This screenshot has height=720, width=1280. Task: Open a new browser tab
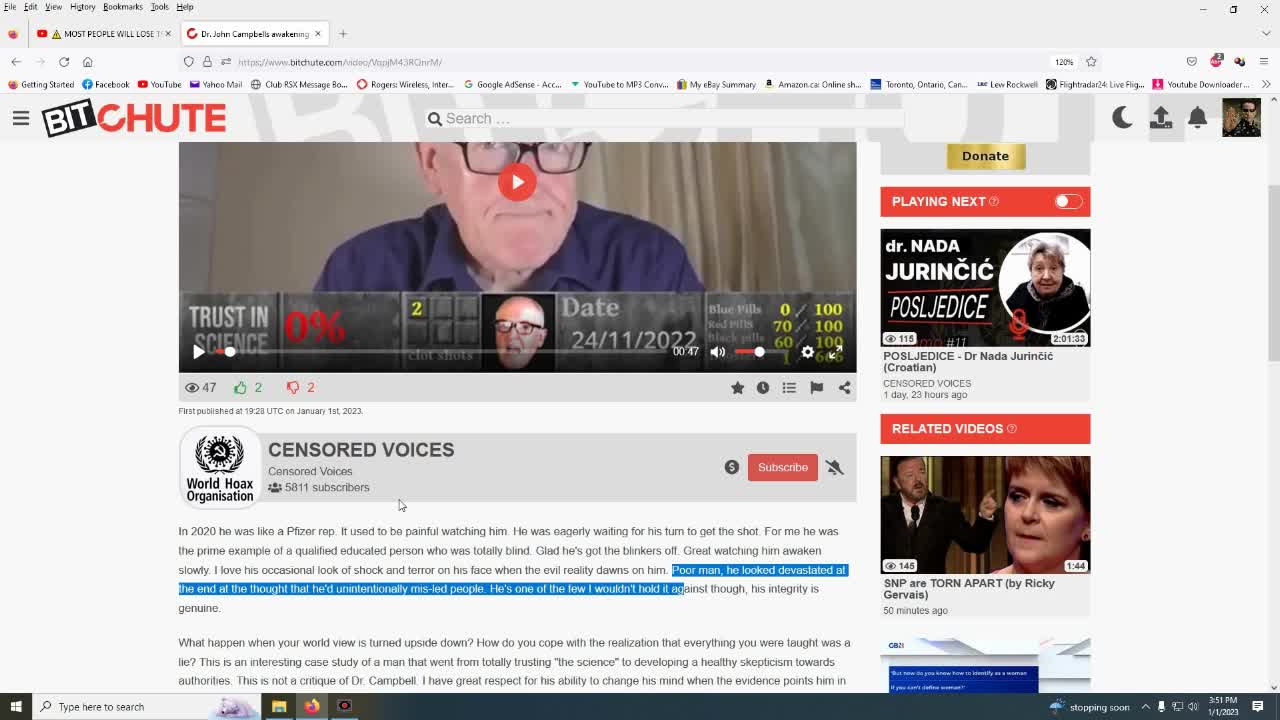(342, 34)
